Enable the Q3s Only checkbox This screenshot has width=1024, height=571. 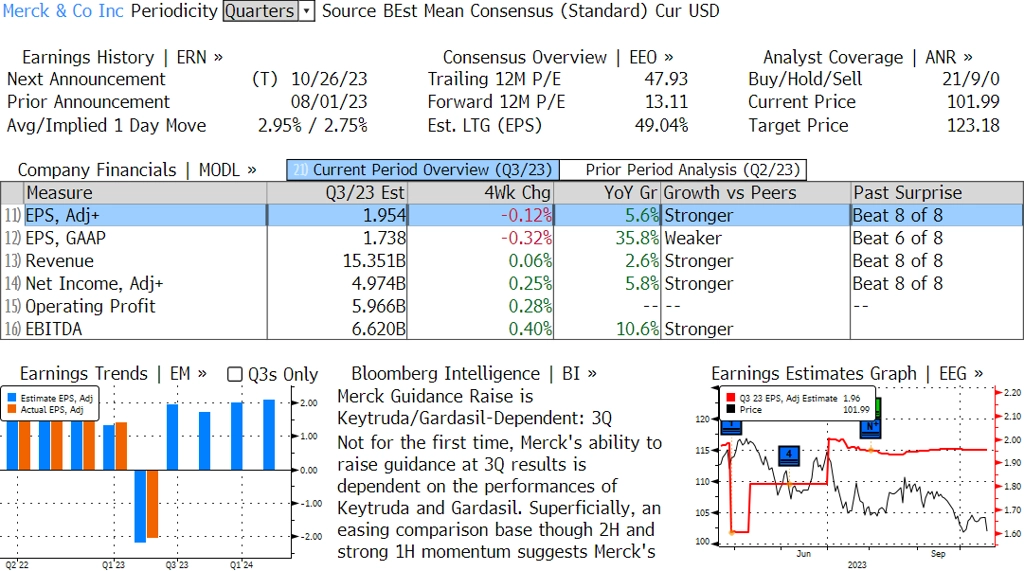tap(235, 374)
